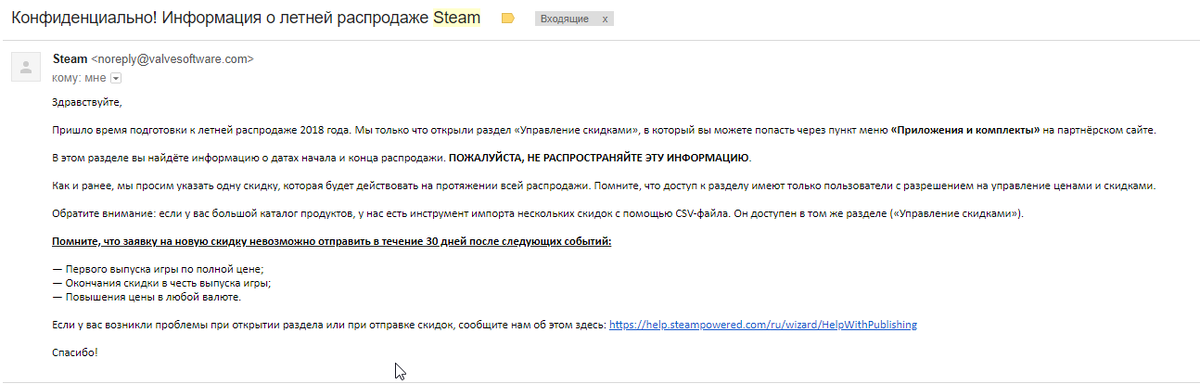Viewport: 1200px width, 384px height.
Task: Click bullet Повышения цены в любой валюте
Action: (x=146, y=297)
